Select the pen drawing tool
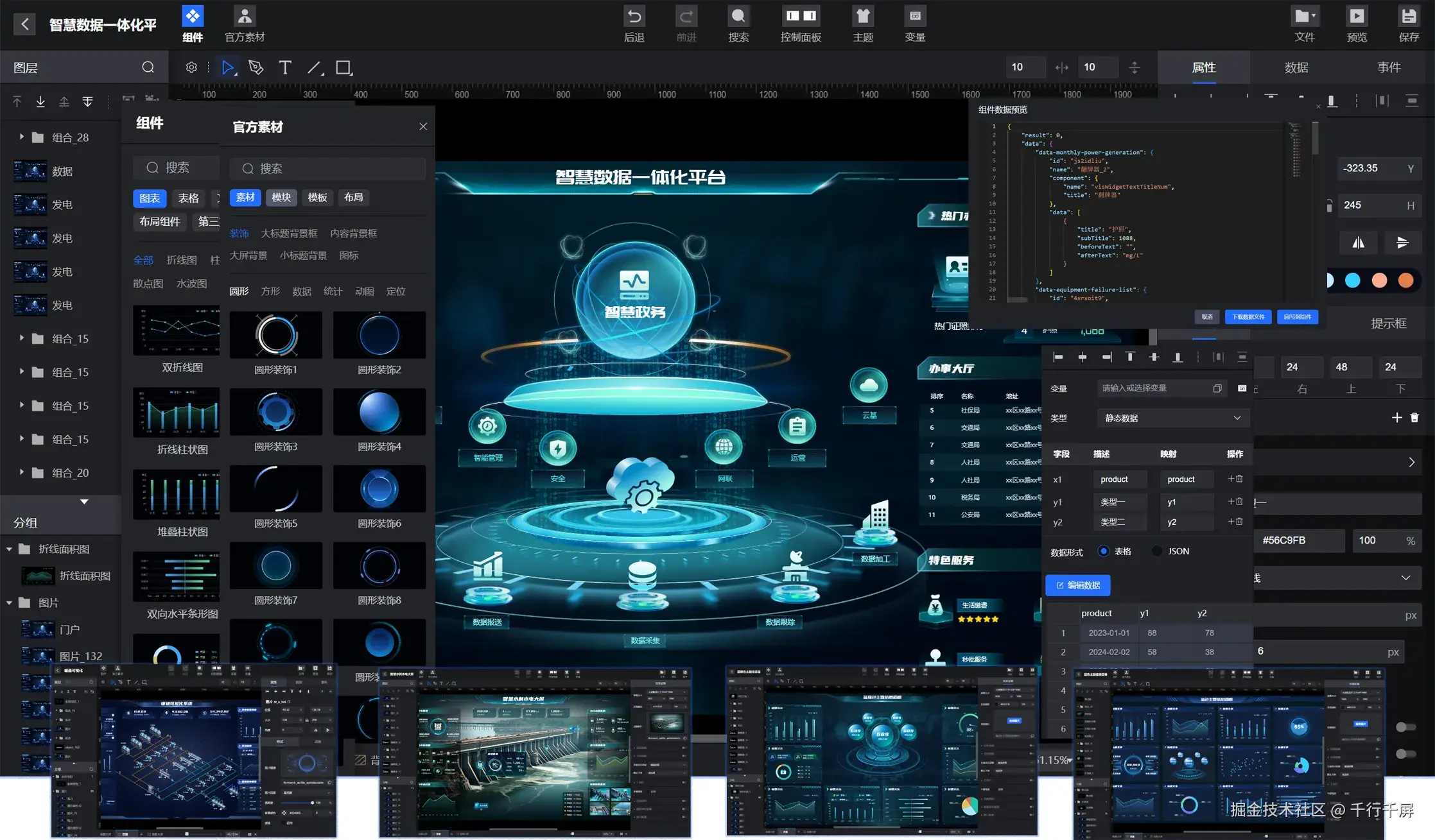Image resolution: width=1435 pixels, height=840 pixels. coord(256,67)
